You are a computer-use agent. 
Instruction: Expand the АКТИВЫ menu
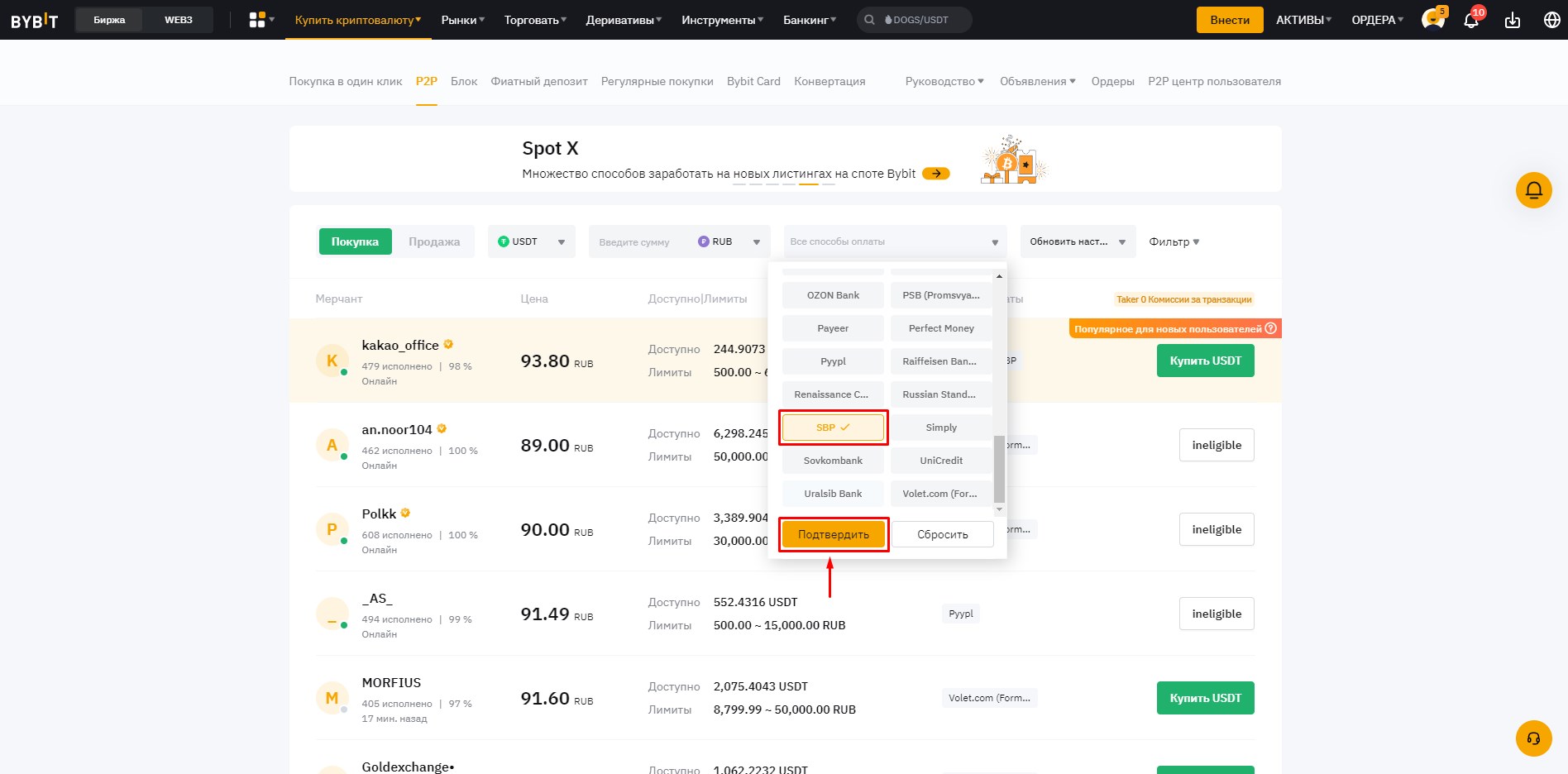1303,20
